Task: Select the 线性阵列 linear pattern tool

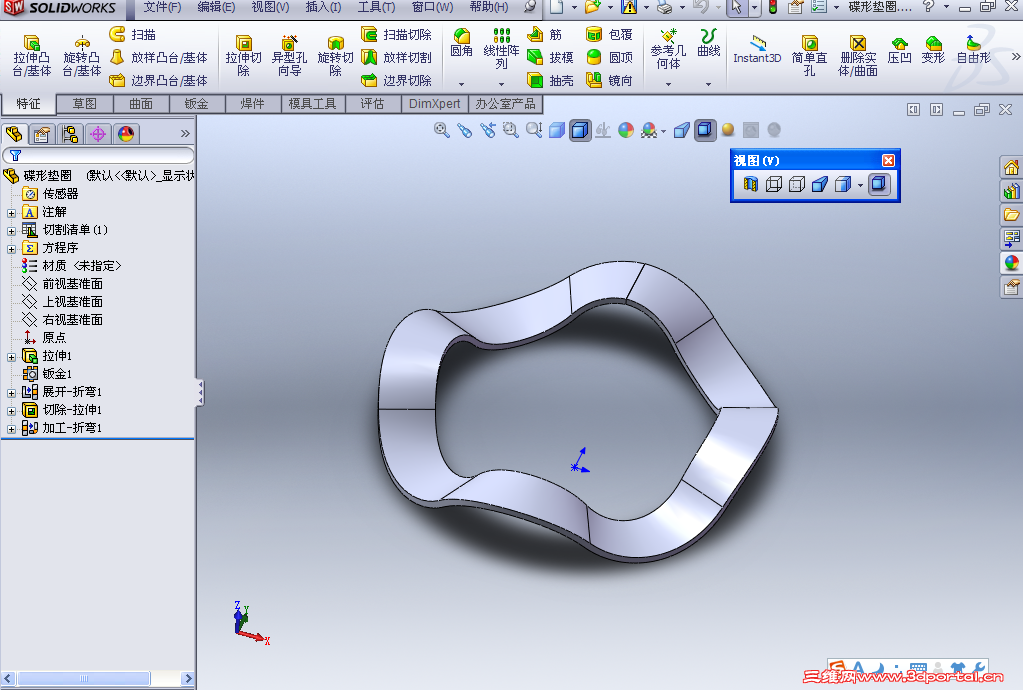Action: (x=501, y=49)
